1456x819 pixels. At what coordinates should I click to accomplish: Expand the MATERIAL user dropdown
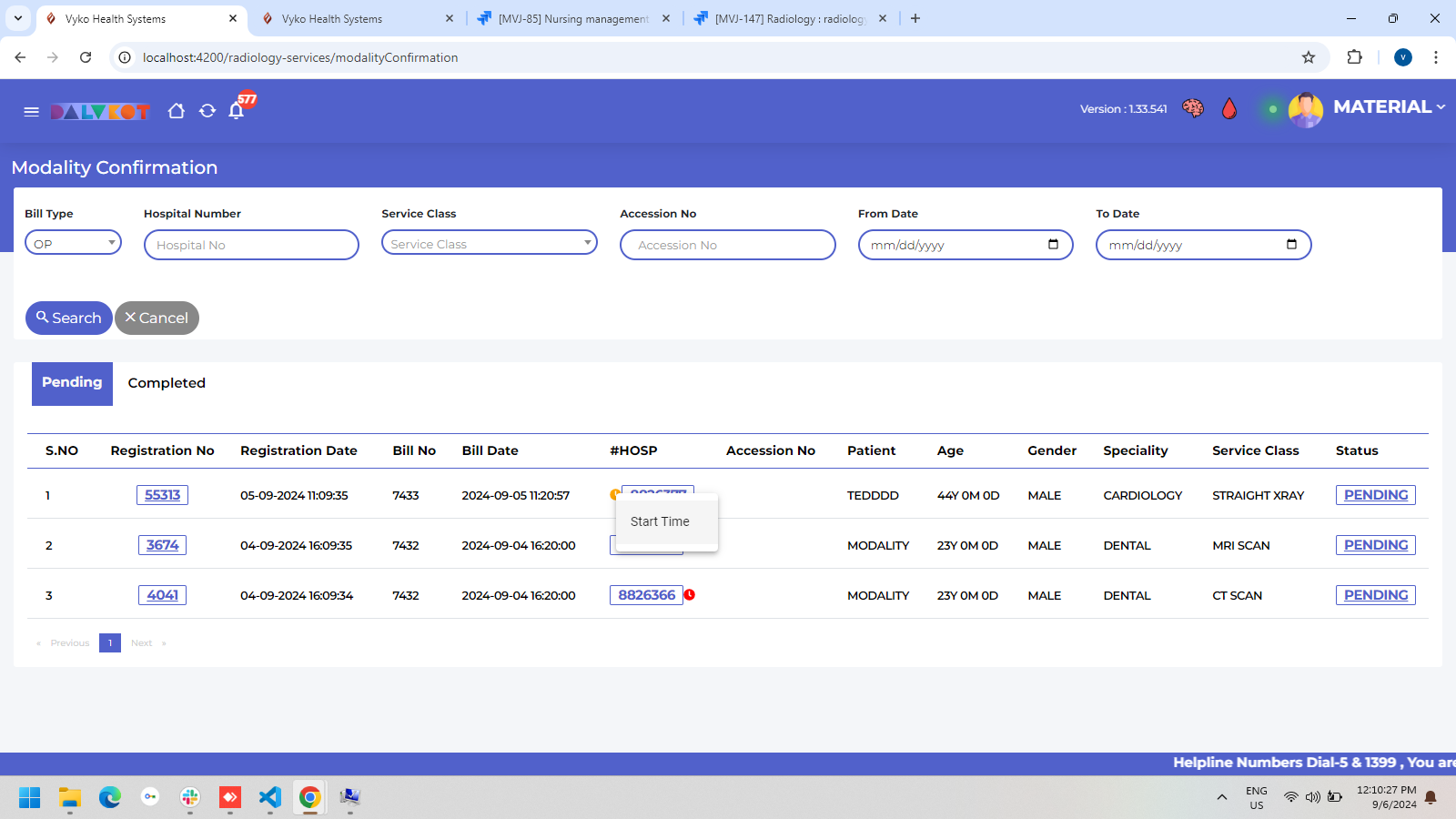pos(1389,107)
